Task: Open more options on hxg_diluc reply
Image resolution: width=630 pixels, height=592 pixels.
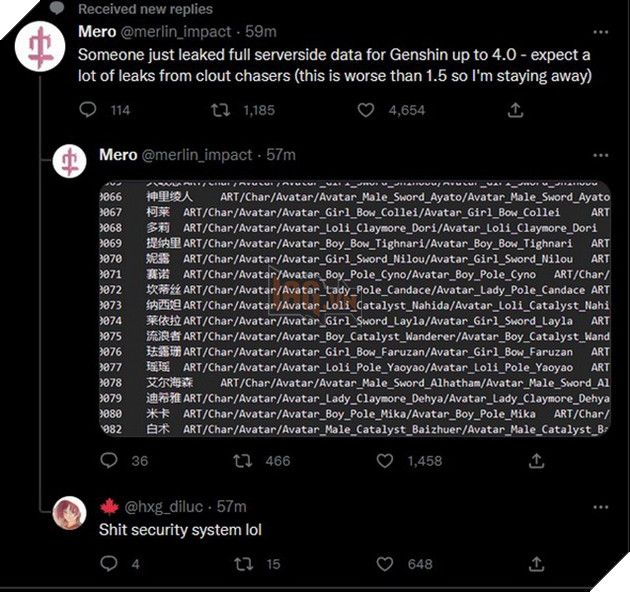Action: (600, 507)
